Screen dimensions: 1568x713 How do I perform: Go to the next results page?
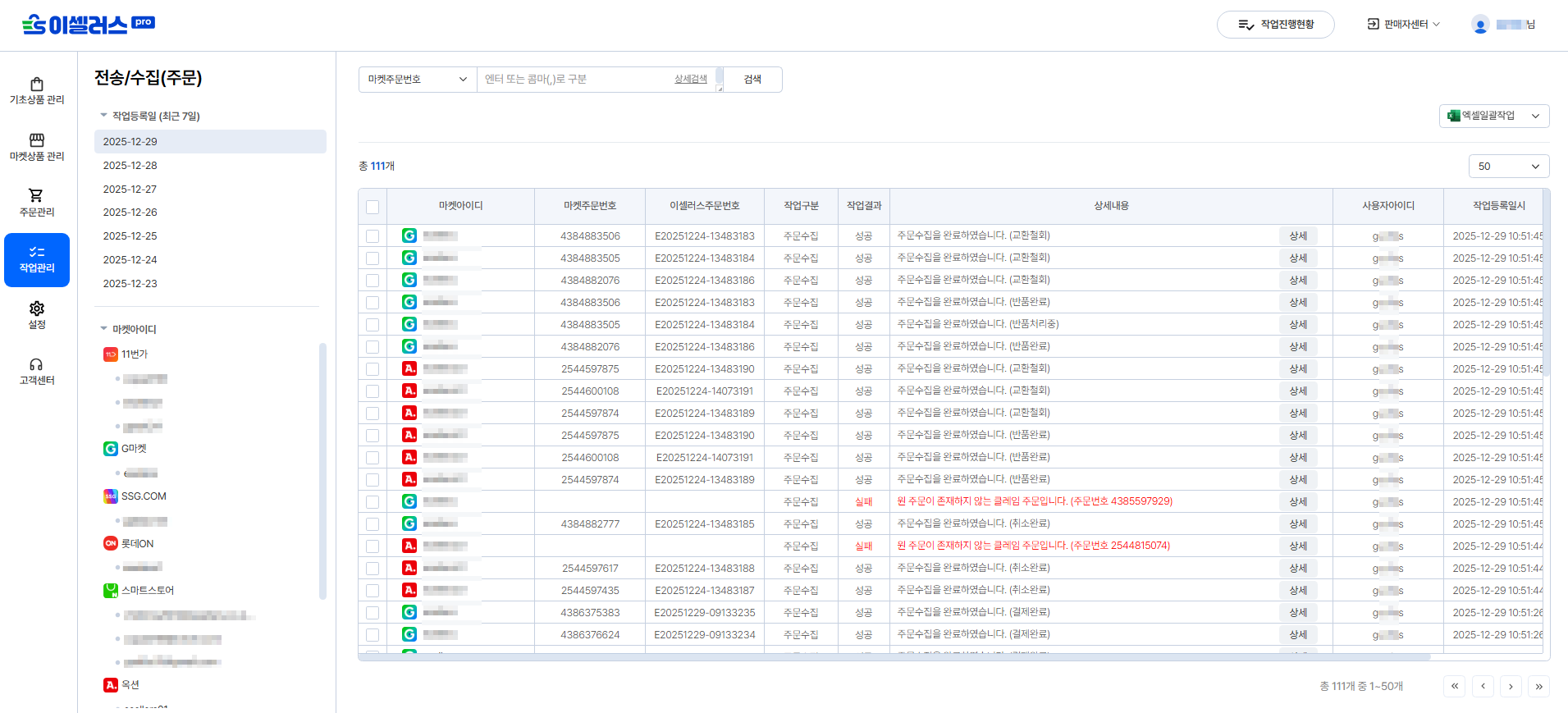tap(1511, 686)
